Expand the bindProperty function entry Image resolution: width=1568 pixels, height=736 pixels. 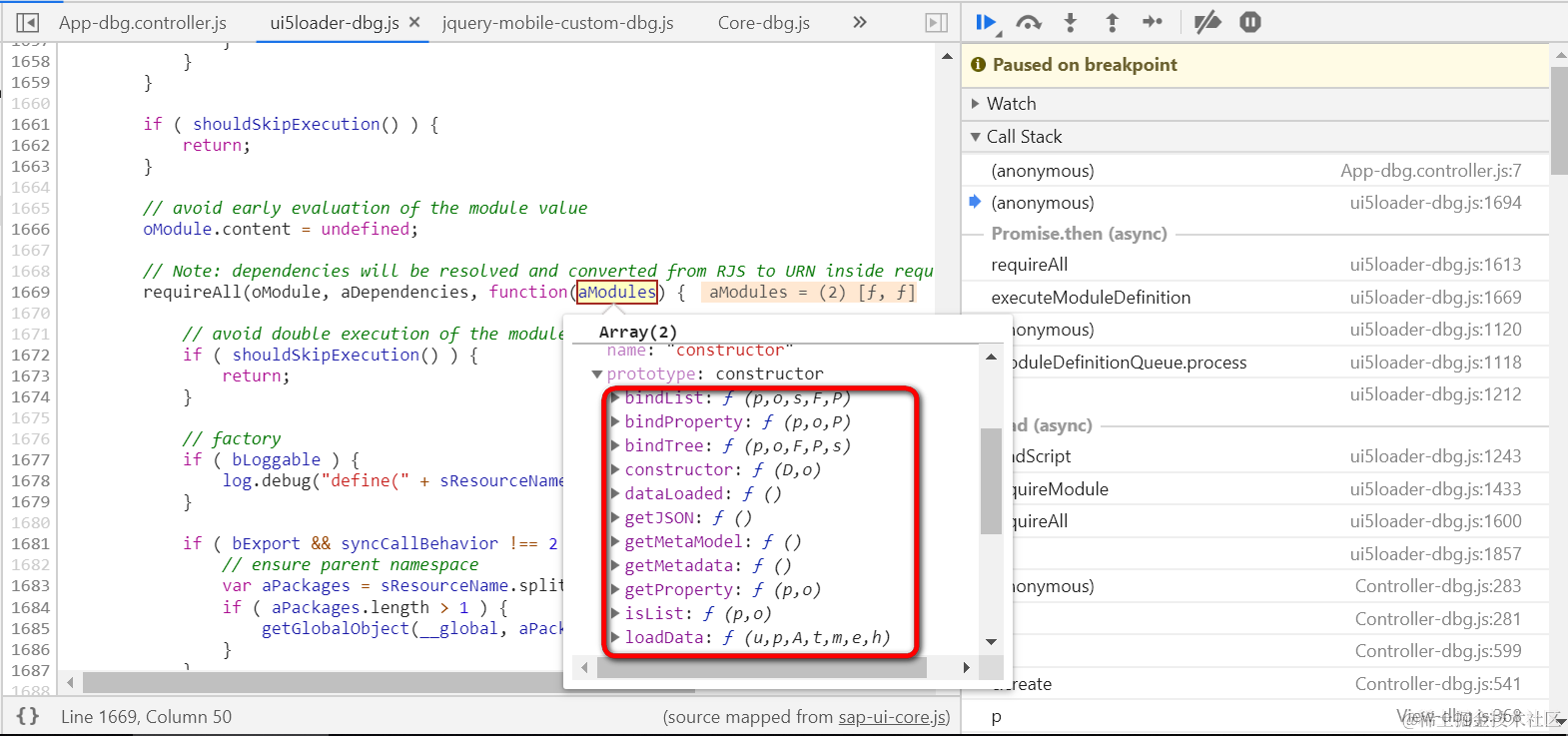[615, 421]
